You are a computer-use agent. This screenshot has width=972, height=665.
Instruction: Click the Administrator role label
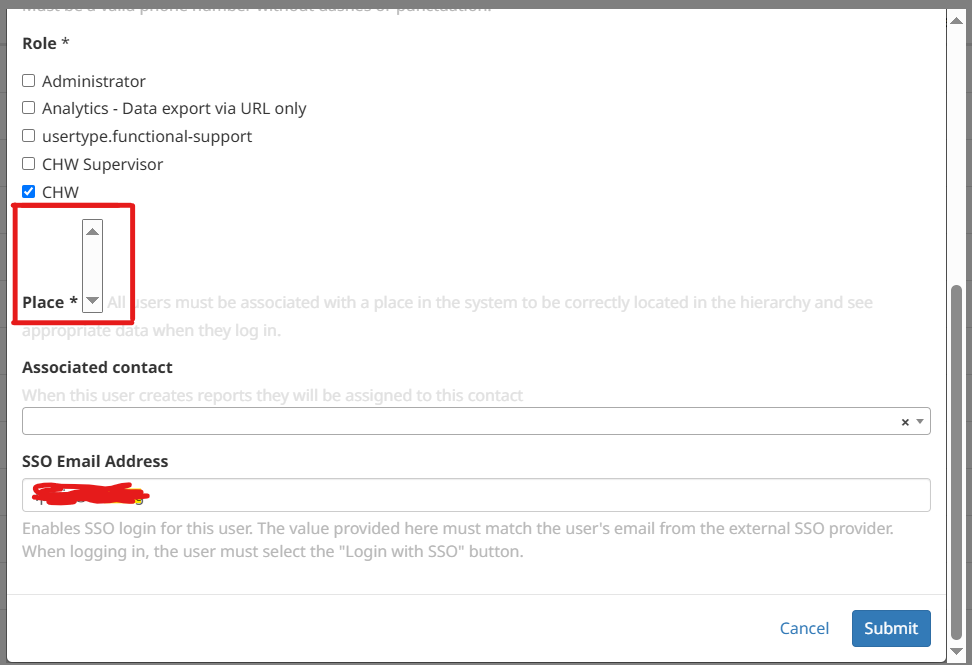tap(94, 81)
